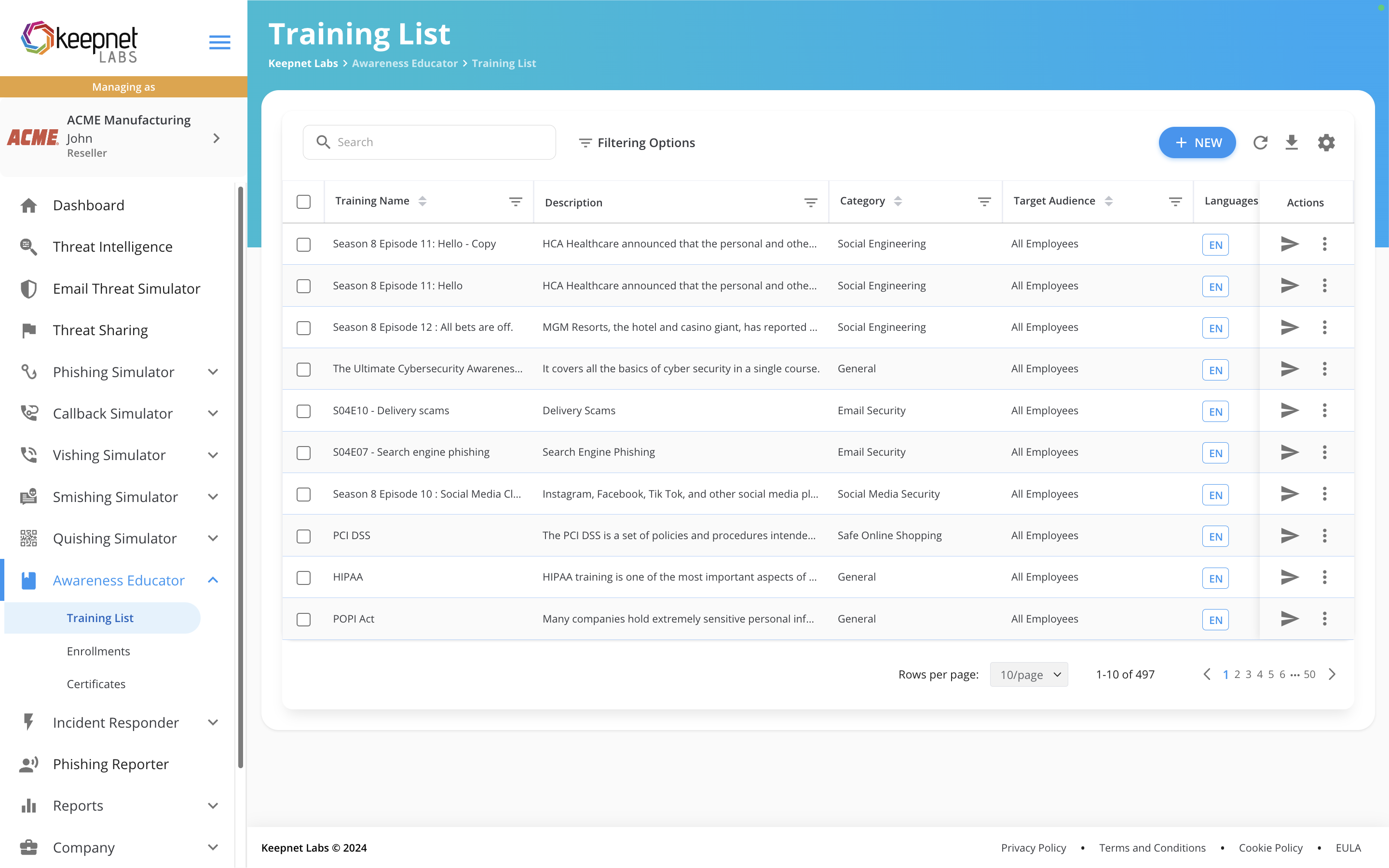Viewport: 1389px width, 868px height.
Task: Click the NEW training button
Action: 1197,142
